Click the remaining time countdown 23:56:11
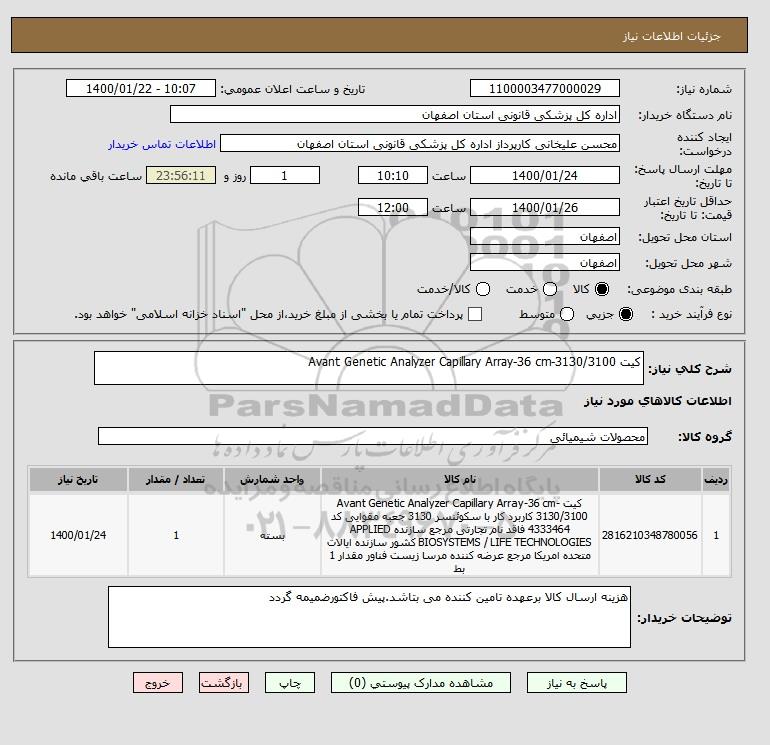 (x=181, y=175)
